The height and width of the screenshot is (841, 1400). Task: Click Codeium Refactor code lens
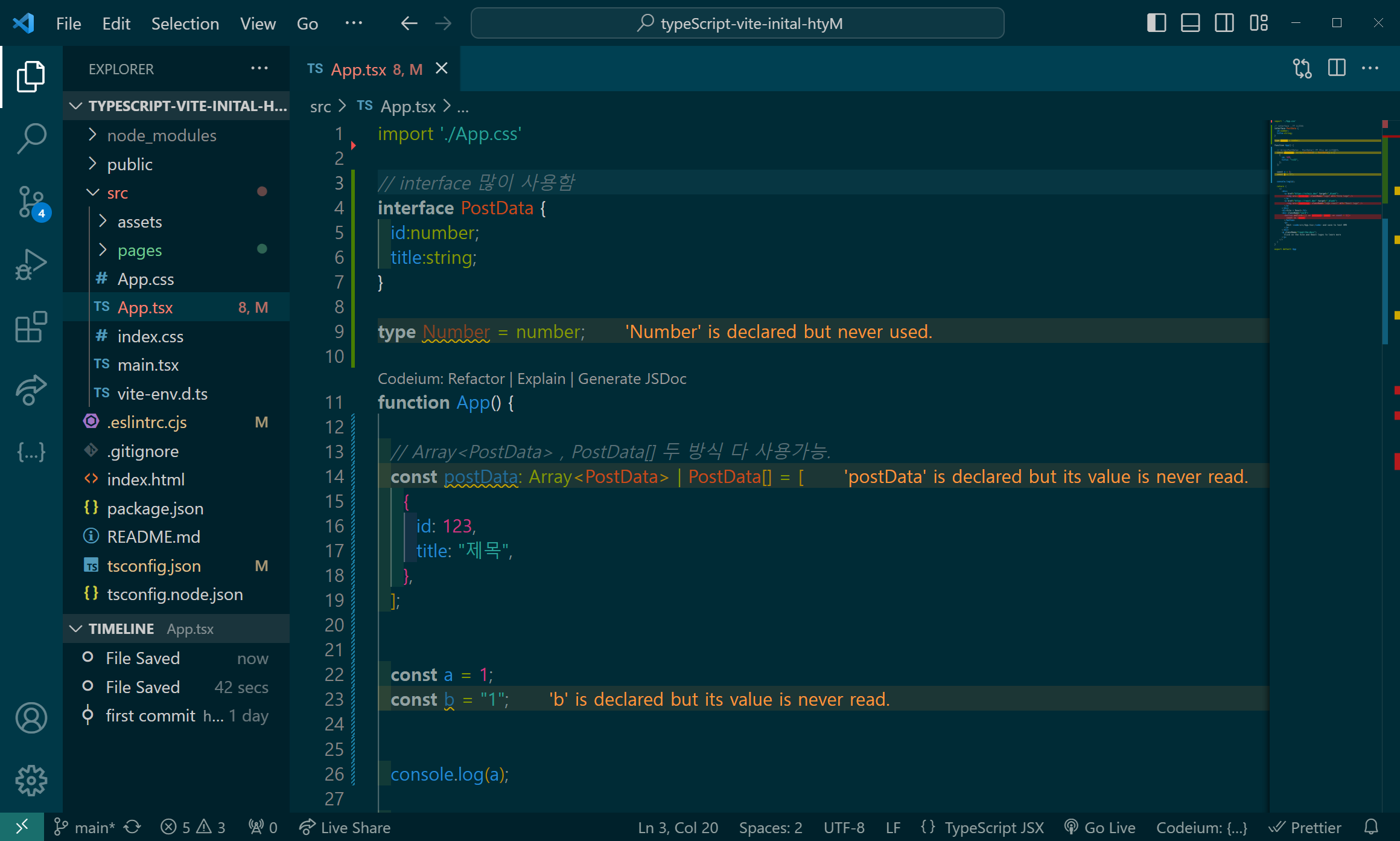[x=476, y=379]
